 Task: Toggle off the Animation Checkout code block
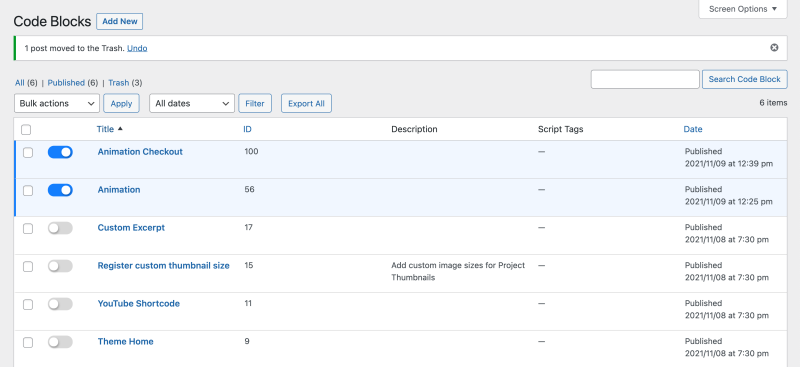[60, 152]
